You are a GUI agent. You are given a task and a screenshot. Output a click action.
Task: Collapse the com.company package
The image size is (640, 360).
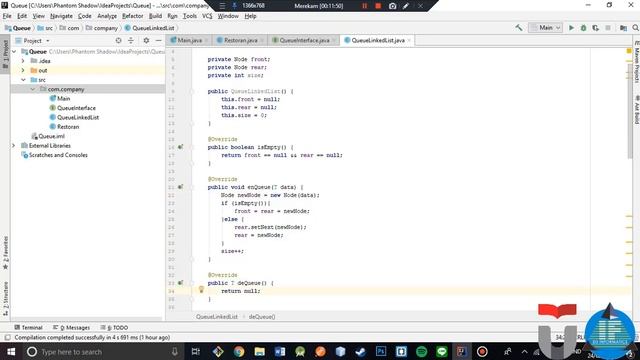(x=33, y=89)
